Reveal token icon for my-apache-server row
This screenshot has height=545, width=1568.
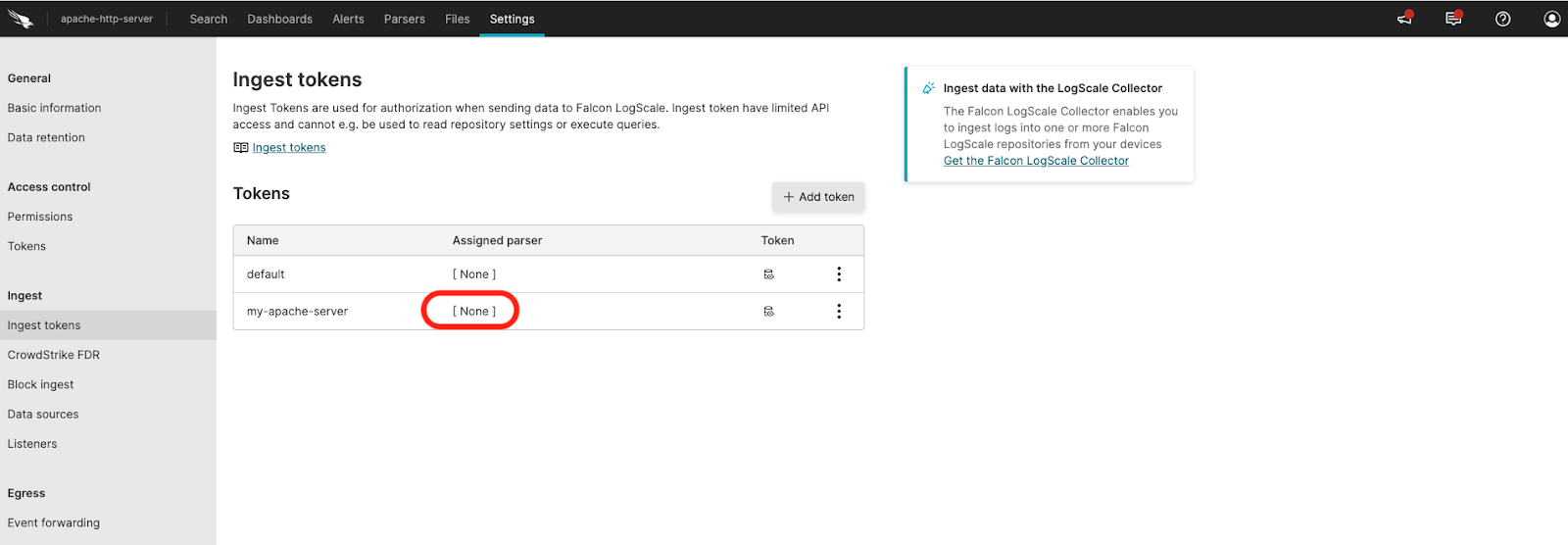click(x=768, y=312)
